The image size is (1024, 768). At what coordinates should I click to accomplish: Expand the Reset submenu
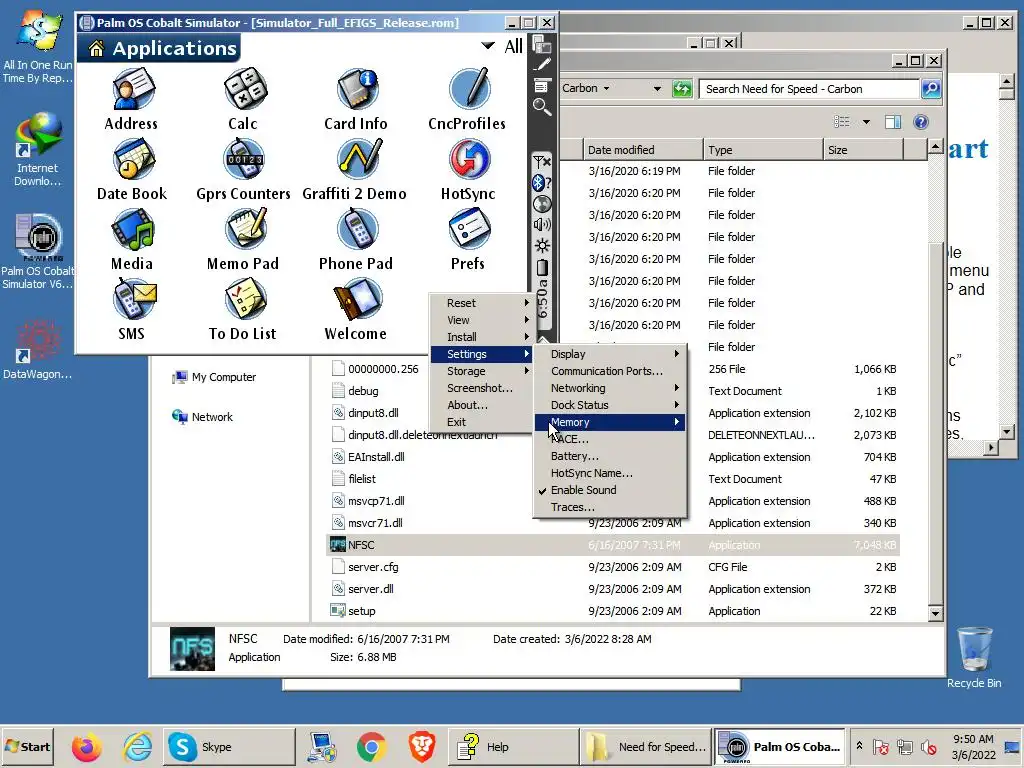point(481,303)
